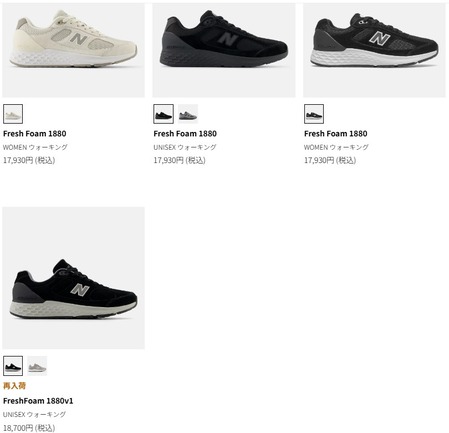Select the black swatch under the all-black UNISEX shoe
This screenshot has height=433, width=449.
[163, 114]
